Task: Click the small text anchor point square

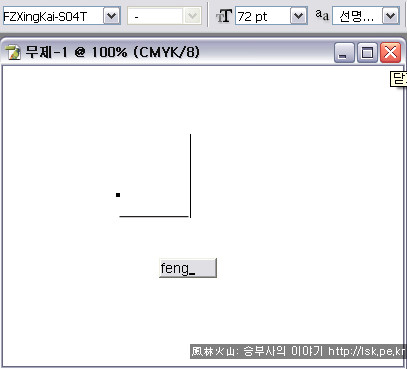Action: pos(118,195)
